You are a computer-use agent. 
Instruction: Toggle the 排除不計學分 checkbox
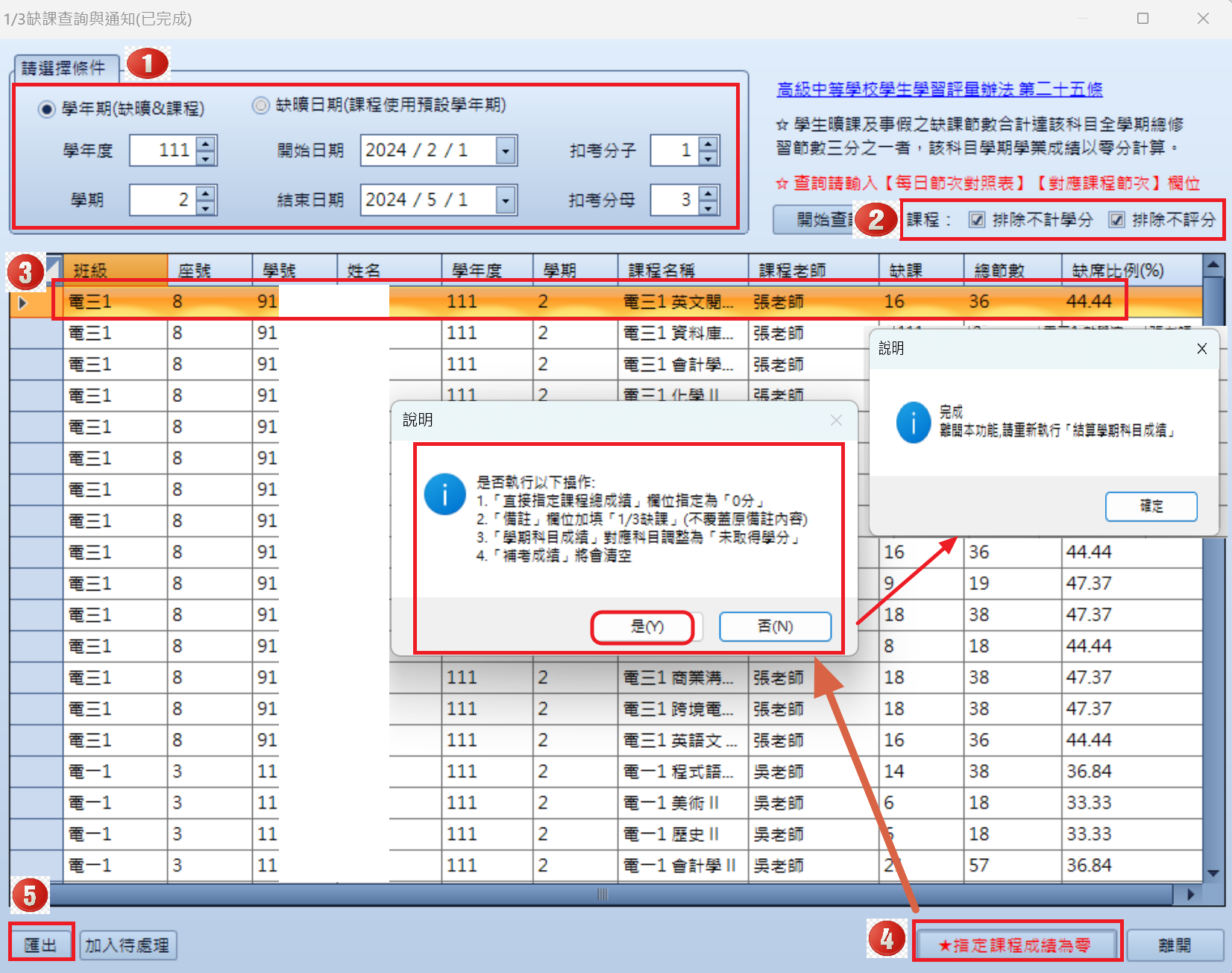coord(977,220)
